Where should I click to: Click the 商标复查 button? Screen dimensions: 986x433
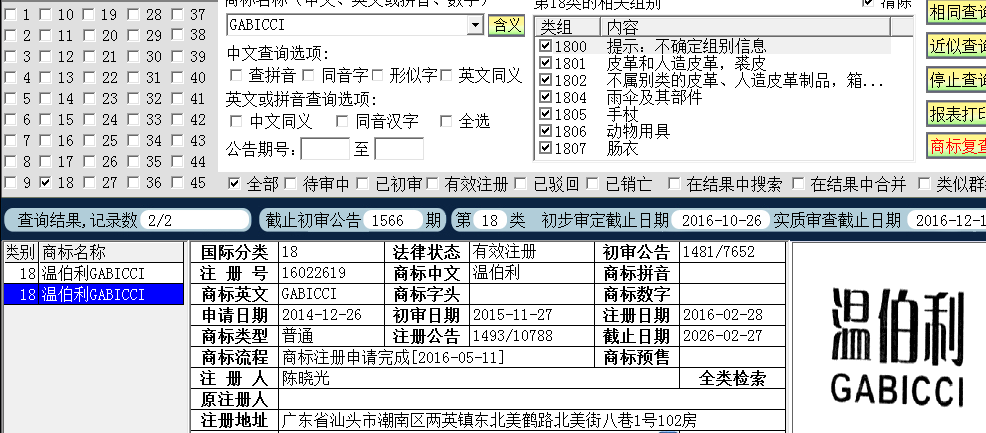956,145
